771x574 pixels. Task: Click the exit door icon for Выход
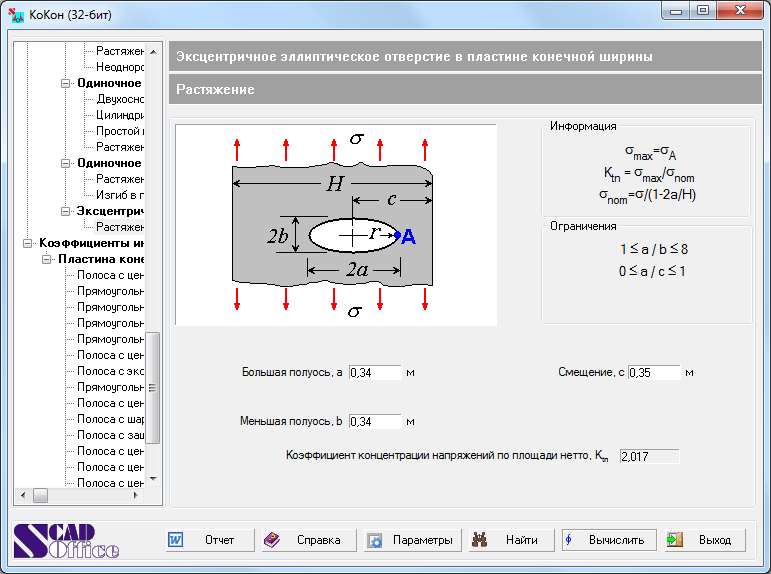(x=675, y=540)
